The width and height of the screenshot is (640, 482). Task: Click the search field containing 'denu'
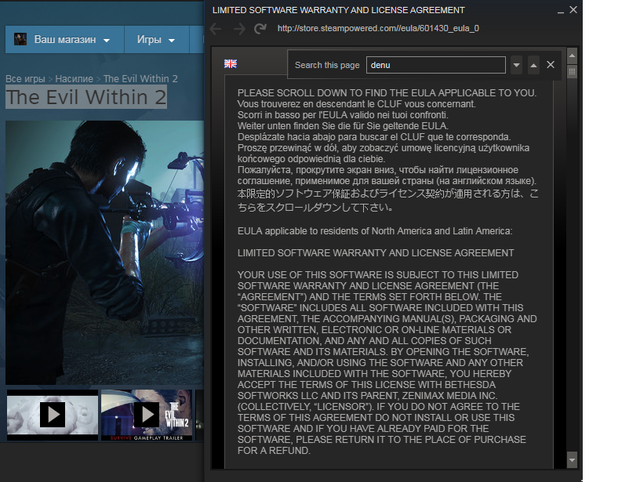coord(436,65)
